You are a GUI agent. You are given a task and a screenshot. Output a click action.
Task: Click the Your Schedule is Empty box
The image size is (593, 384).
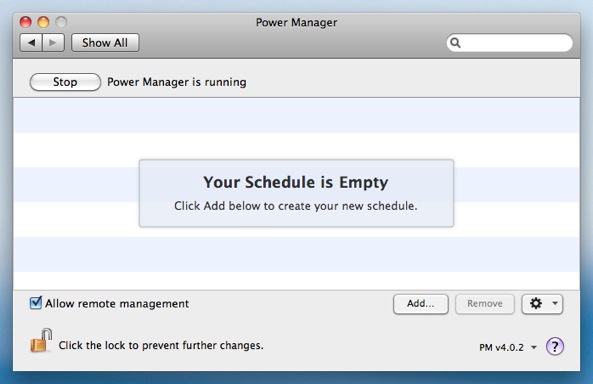(x=296, y=193)
